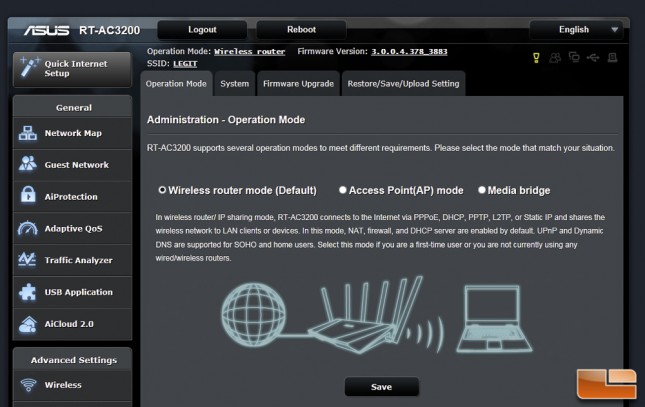Screen dimensions: 645x407
Task: Click the printer status icon
Action: pos(612,58)
